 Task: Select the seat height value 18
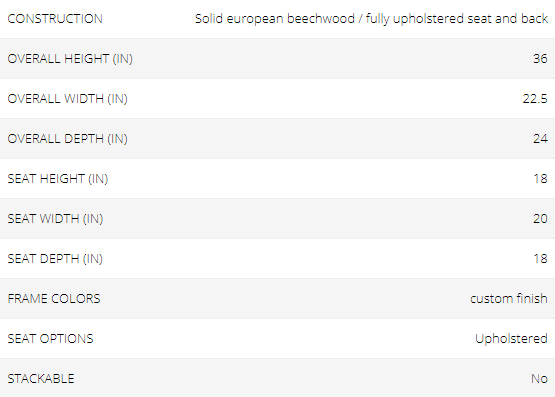[540, 179]
